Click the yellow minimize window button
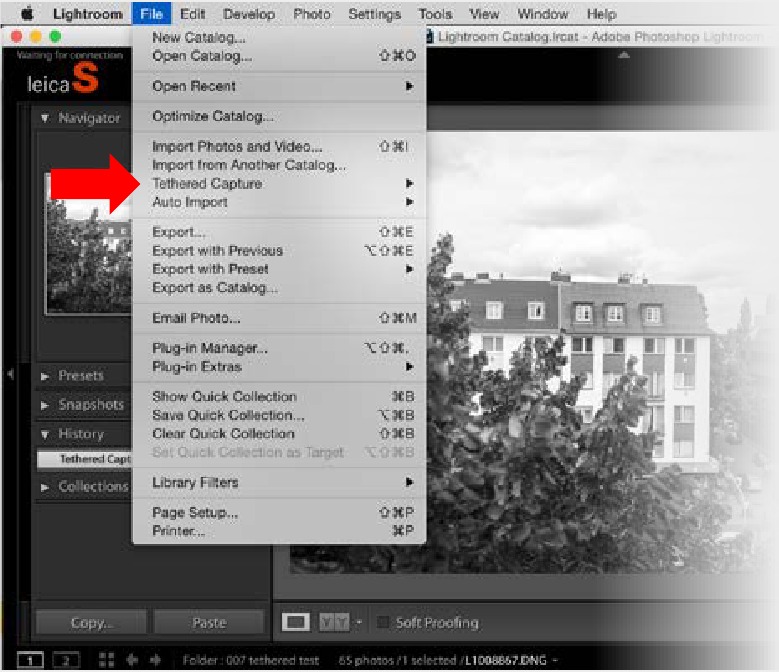 pyautogui.click(x=36, y=36)
